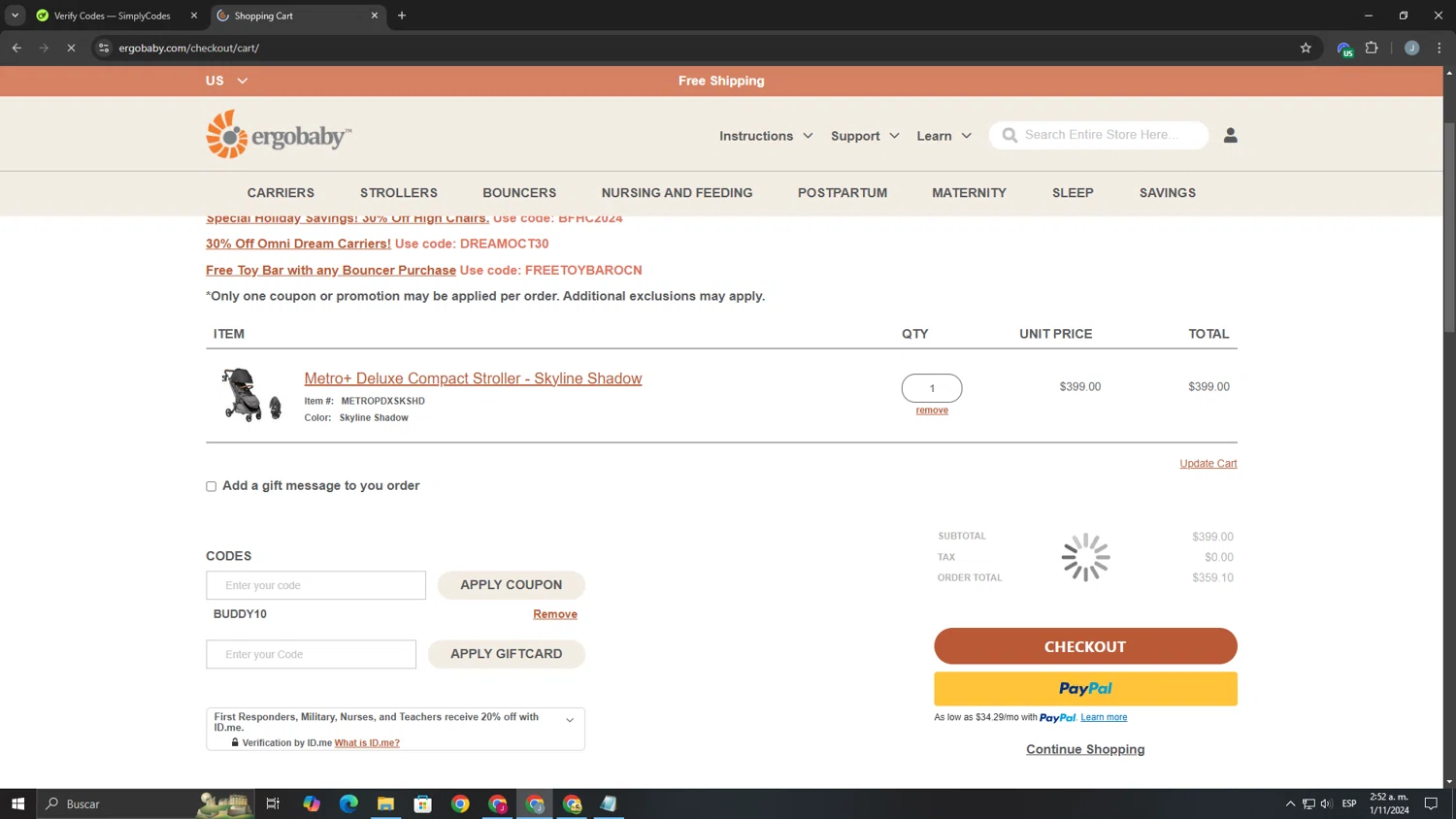Screen dimensions: 1456x819
Task: Open the tab search dropdown arrow
Action: (15, 16)
